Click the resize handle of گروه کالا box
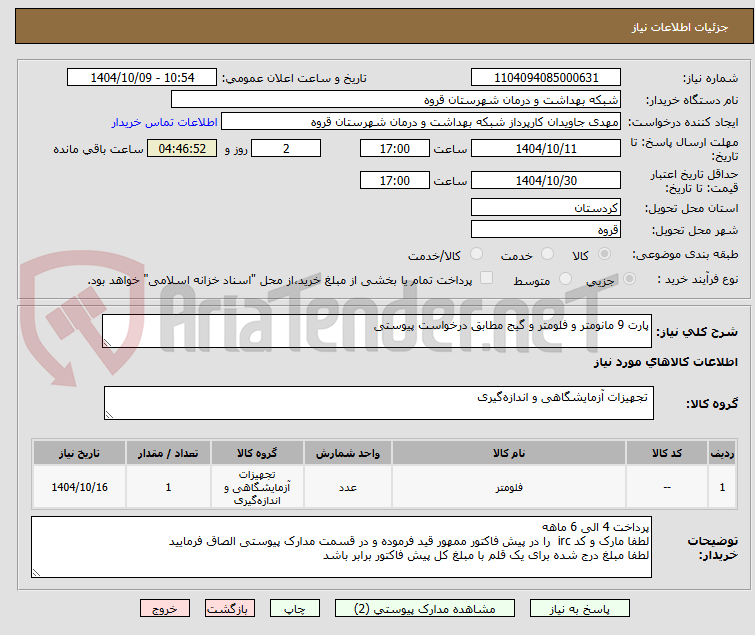Screen dimensions: 755x635 109,415
